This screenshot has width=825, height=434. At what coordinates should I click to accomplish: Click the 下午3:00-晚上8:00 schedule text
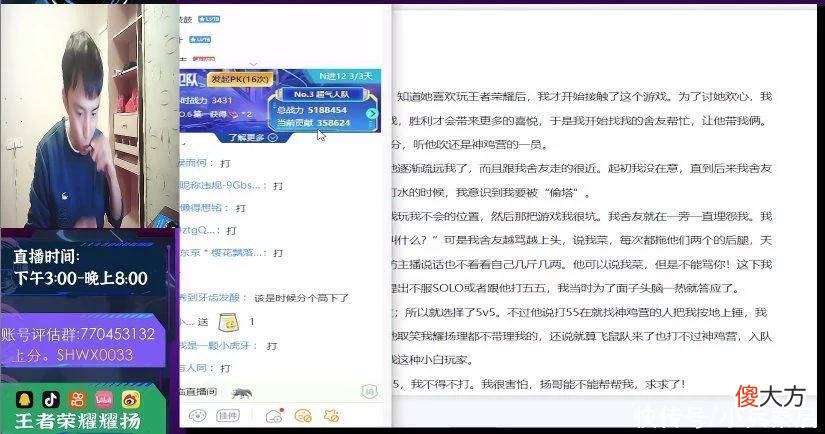[81, 278]
